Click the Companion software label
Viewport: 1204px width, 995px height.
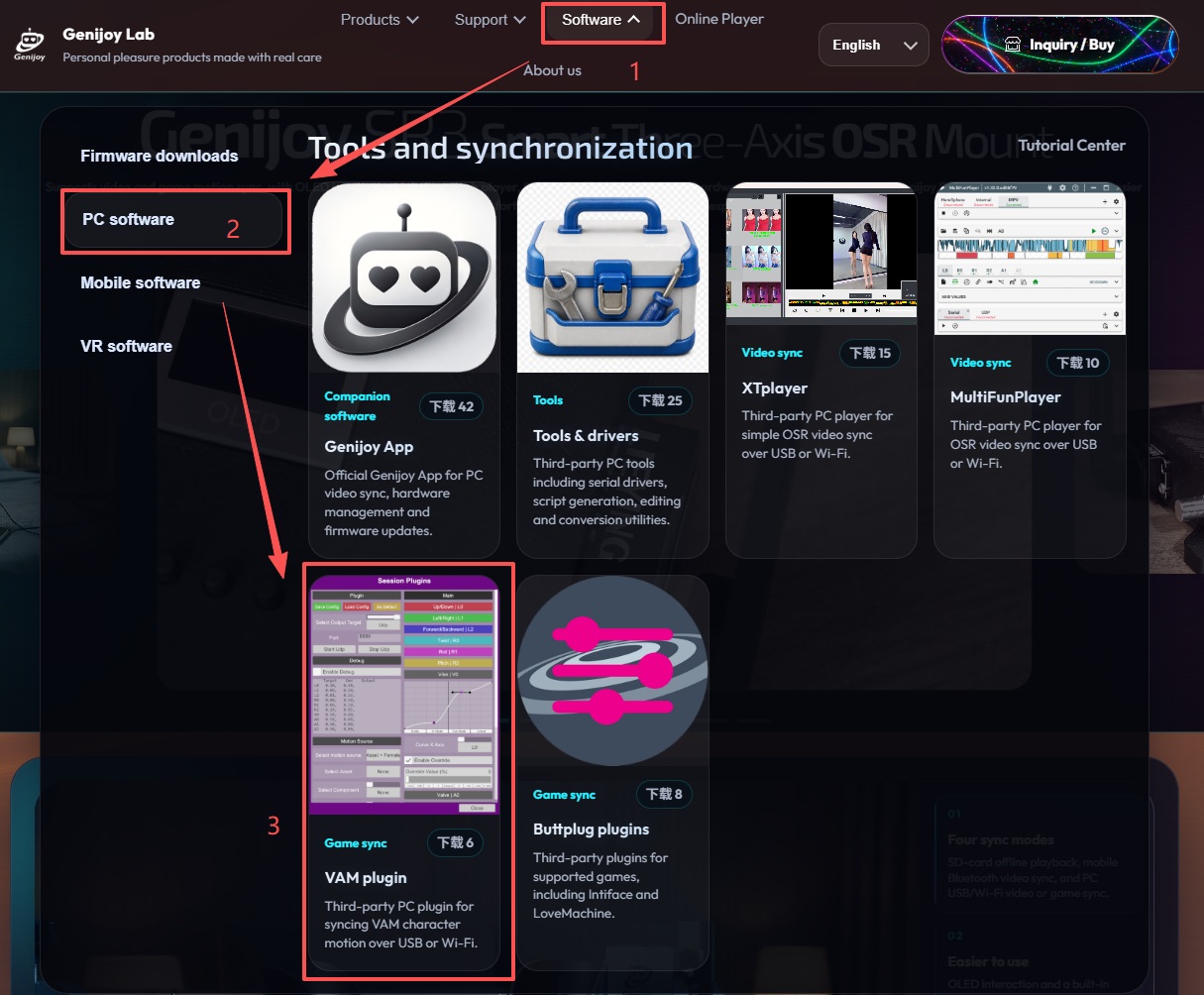pyautogui.click(x=357, y=406)
